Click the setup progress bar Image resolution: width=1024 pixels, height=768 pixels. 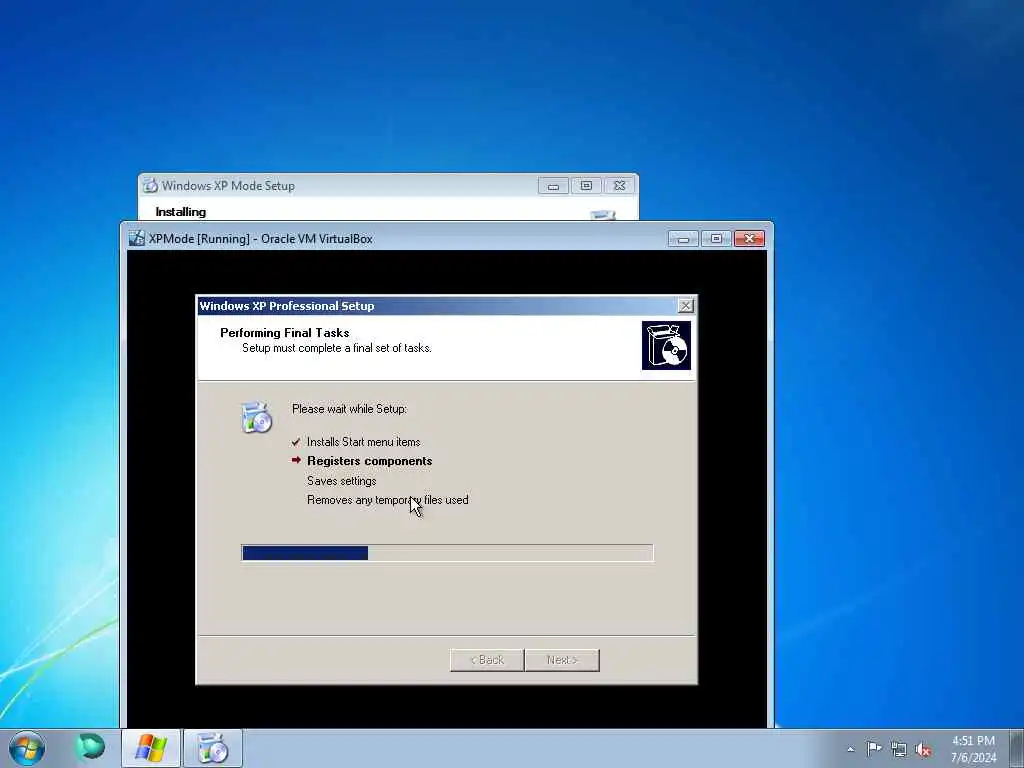(x=447, y=553)
